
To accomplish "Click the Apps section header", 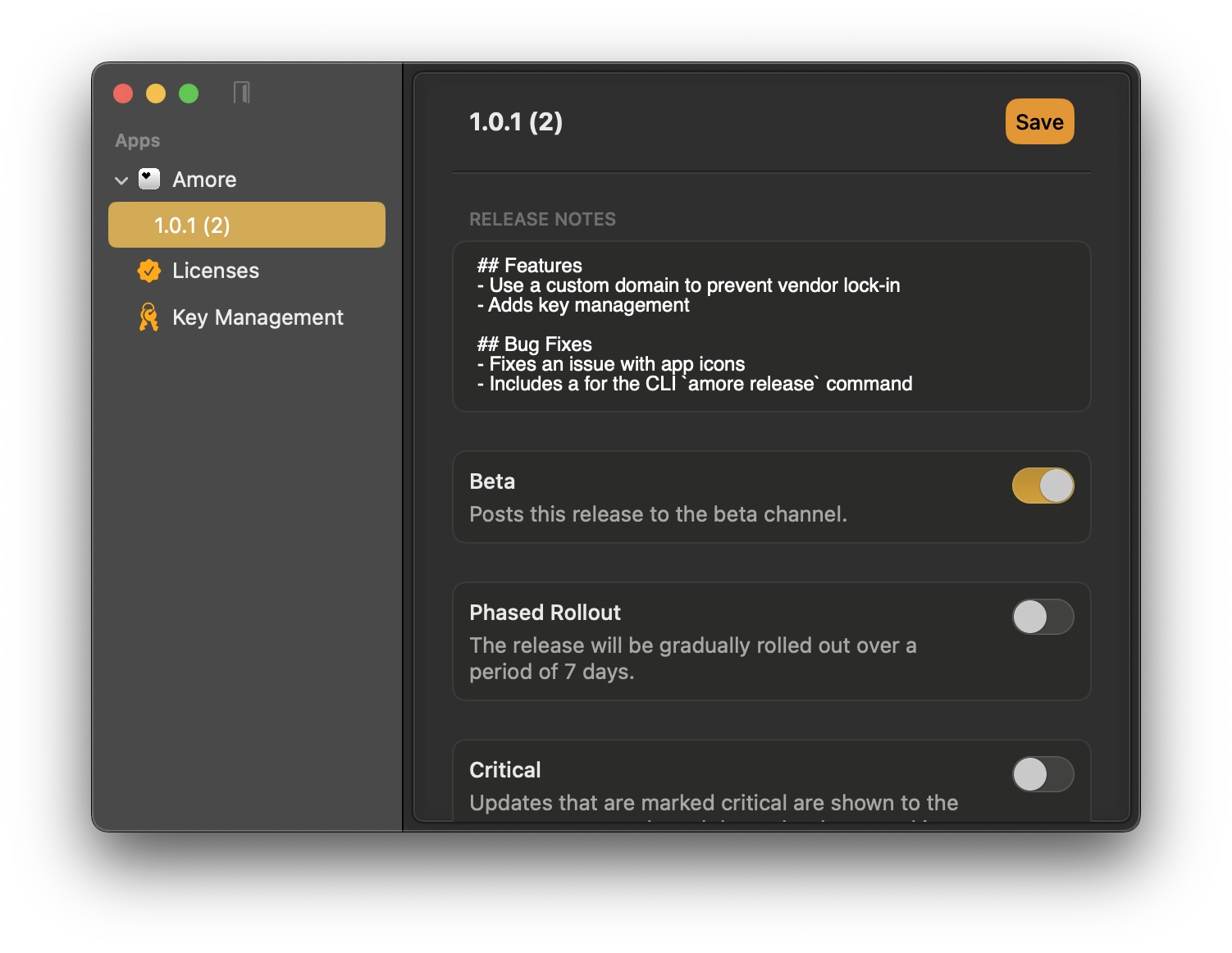I will tap(136, 140).
